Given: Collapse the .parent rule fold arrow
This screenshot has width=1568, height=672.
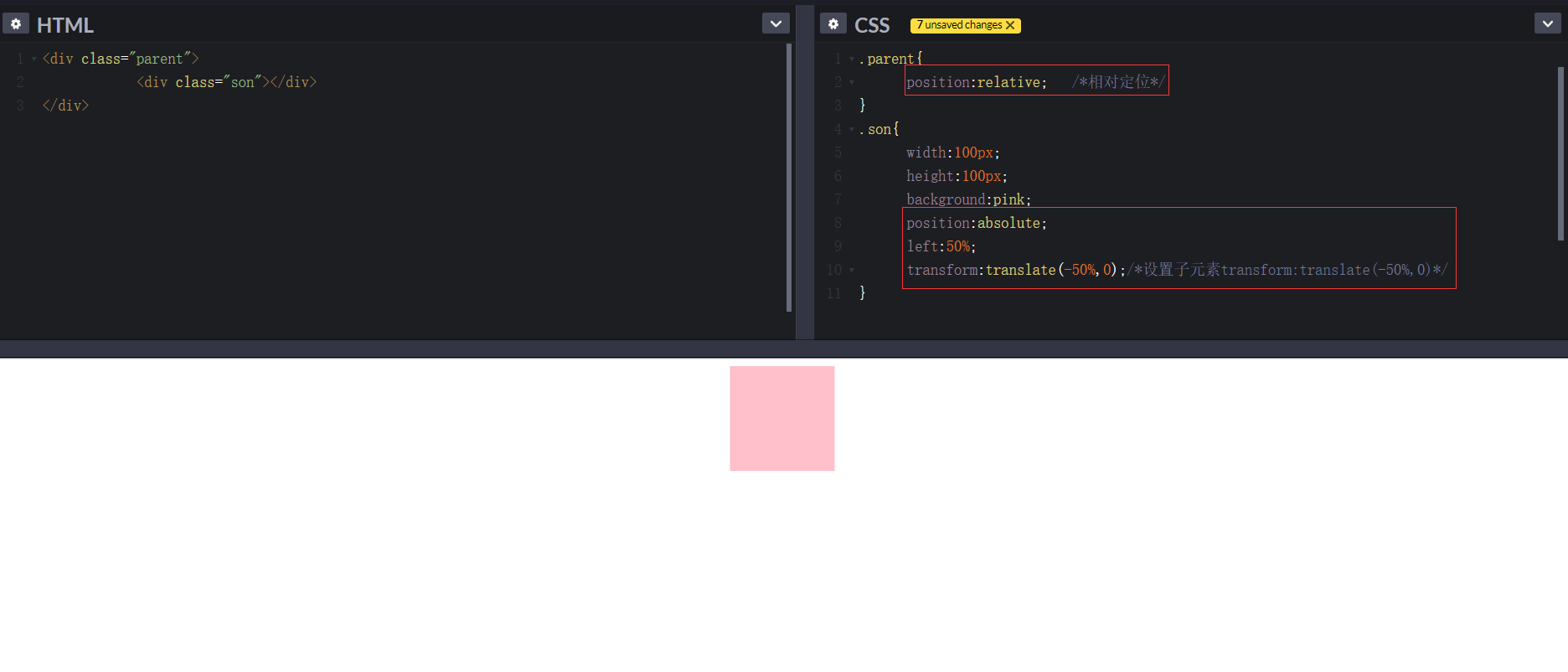Looking at the screenshot, I should click(852, 59).
